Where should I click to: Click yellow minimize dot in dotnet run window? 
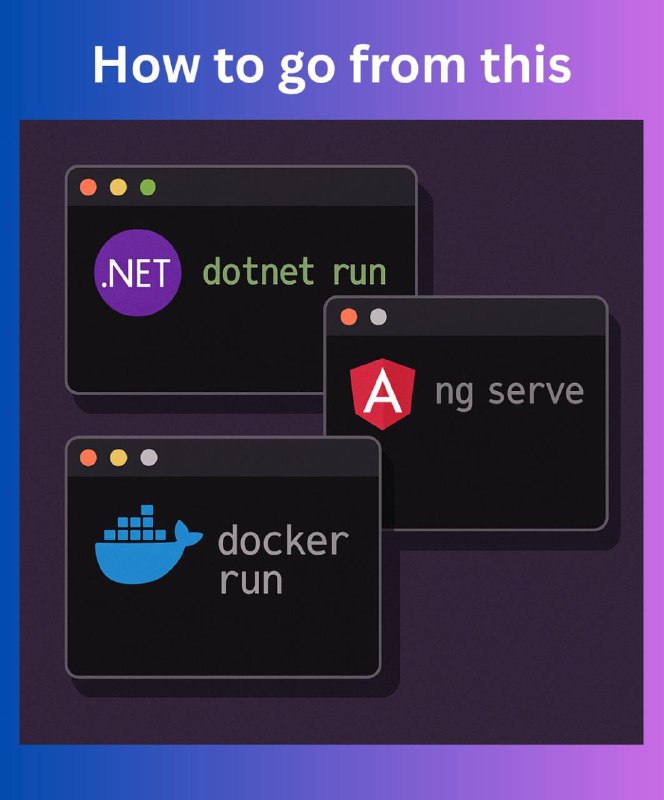(118, 187)
